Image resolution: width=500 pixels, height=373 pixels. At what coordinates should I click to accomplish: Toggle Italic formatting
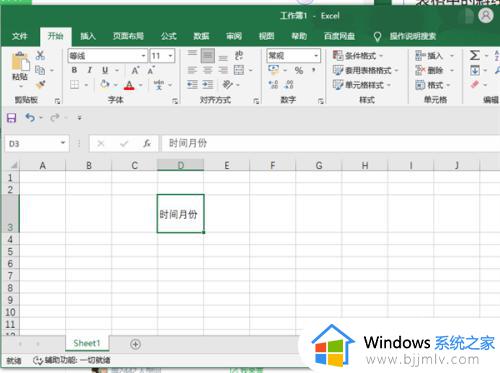(90, 70)
